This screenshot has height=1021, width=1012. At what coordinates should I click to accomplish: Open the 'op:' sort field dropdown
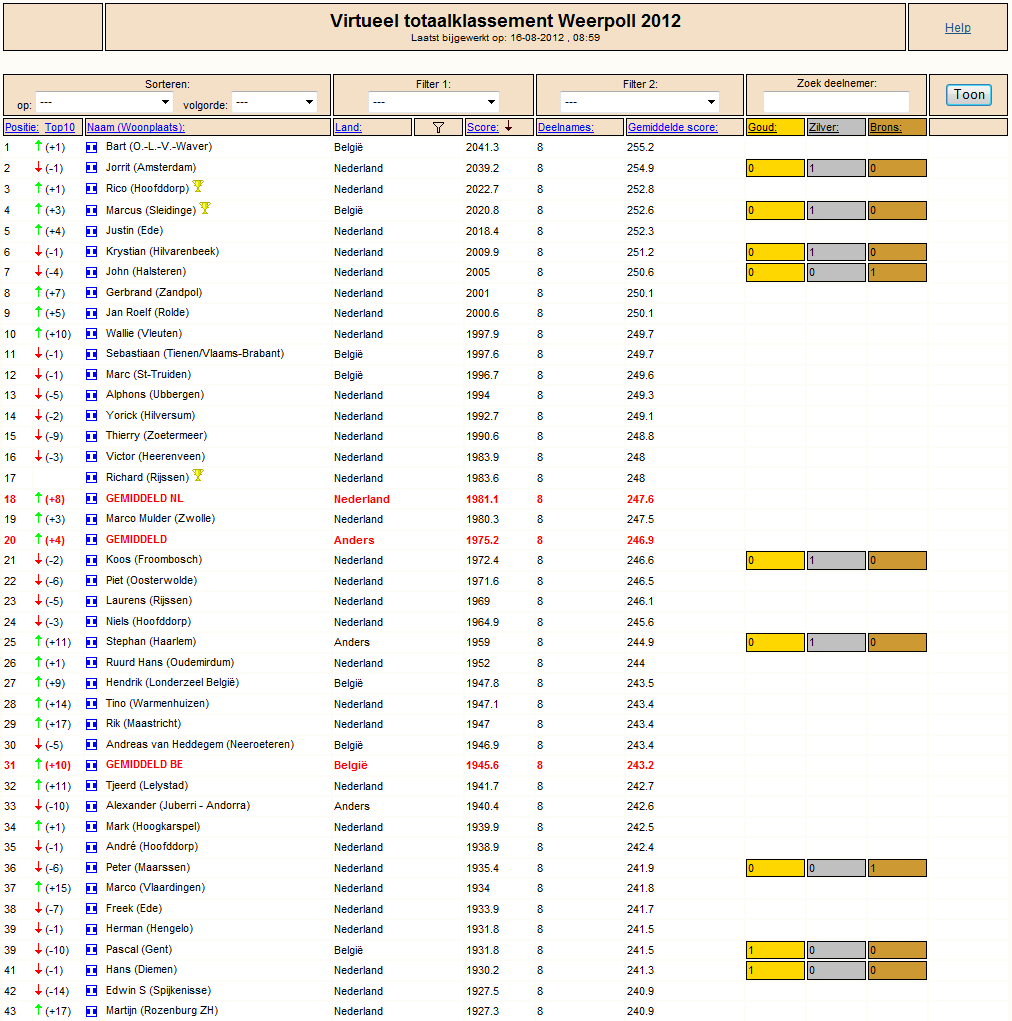click(104, 102)
